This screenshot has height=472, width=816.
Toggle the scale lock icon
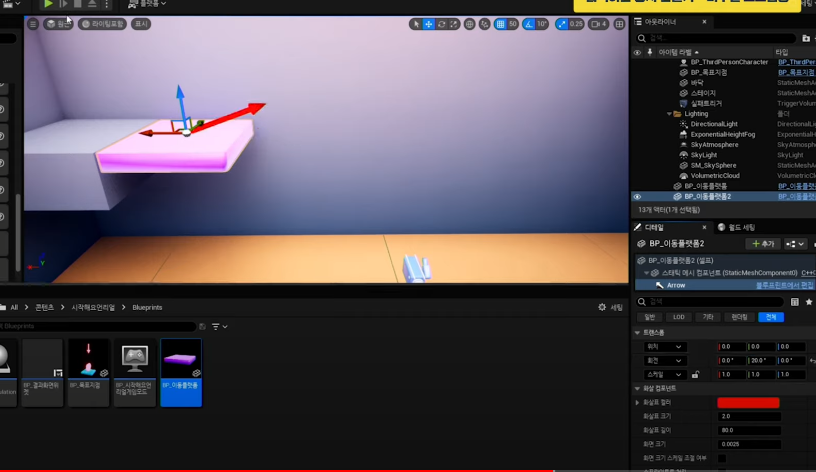(695, 375)
